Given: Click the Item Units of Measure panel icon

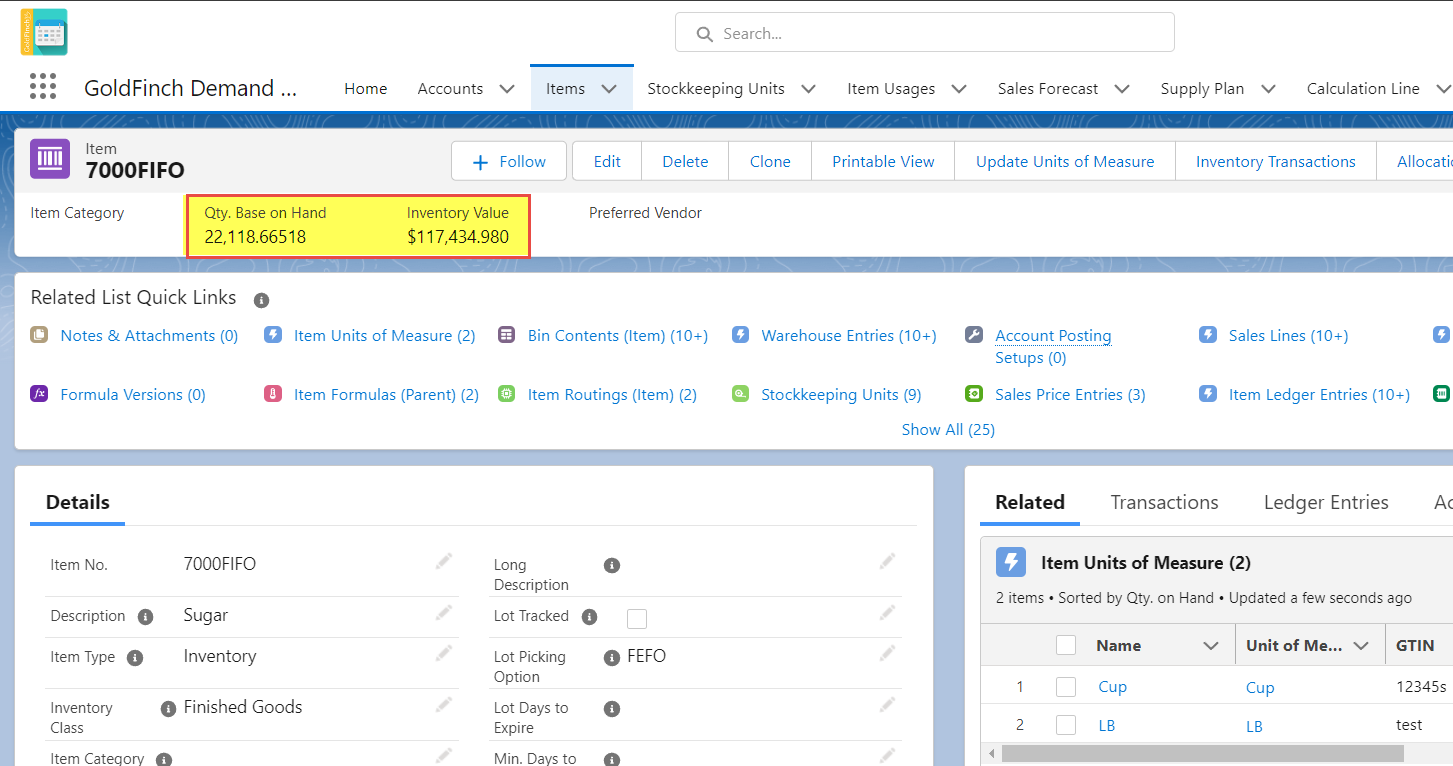Looking at the screenshot, I should [1011, 563].
